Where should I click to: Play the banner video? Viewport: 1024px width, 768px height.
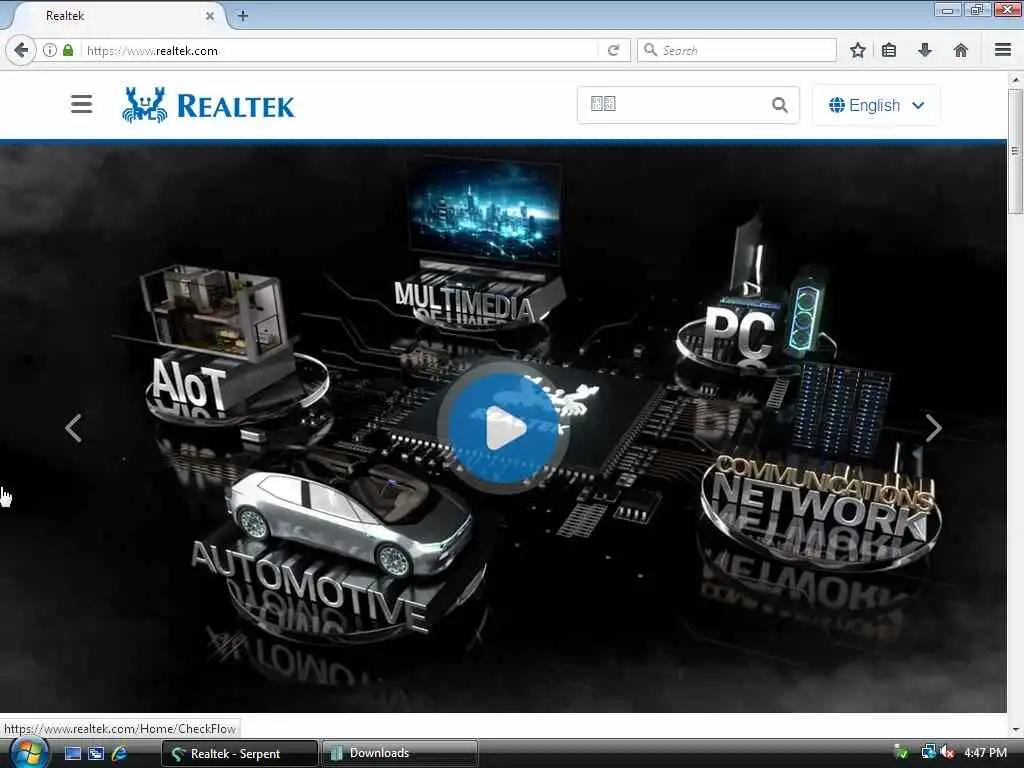point(503,429)
